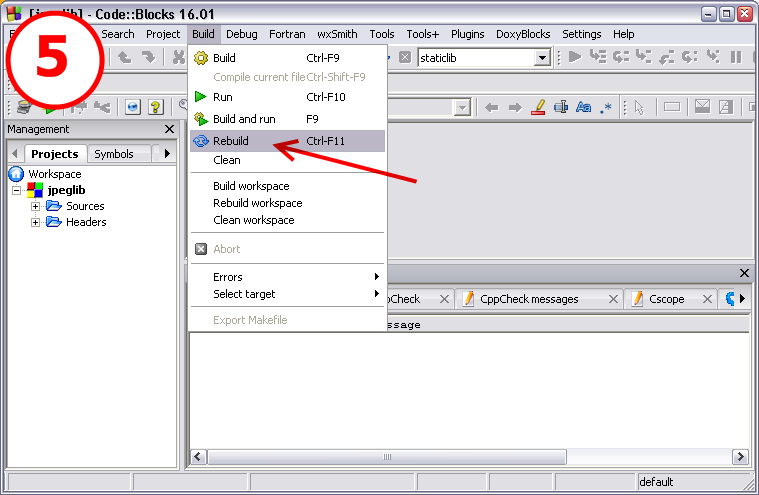
Task: Click the Run to cursor debugger icon
Action: [x=598, y=57]
